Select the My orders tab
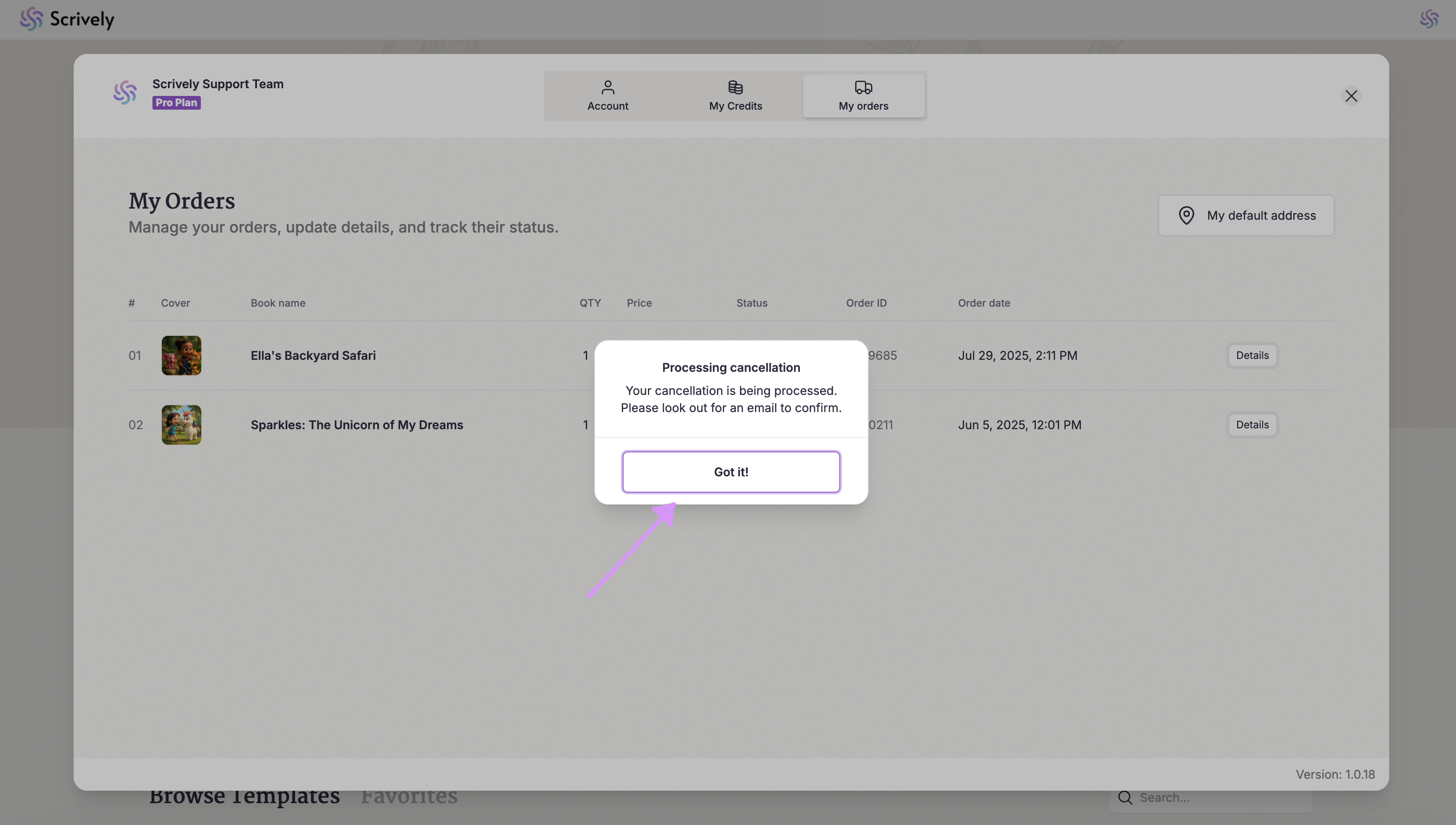The height and width of the screenshot is (825, 1456). click(x=863, y=96)
